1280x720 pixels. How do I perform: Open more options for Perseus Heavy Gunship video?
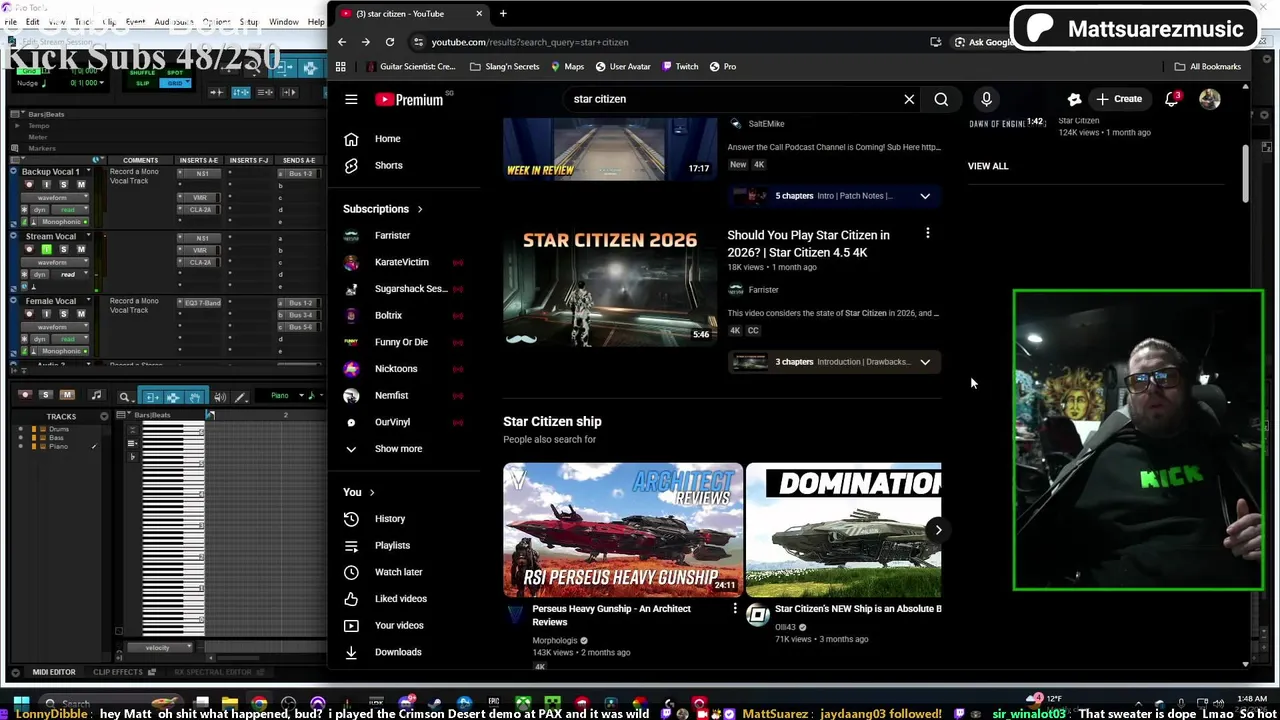[x=735, y=608]
